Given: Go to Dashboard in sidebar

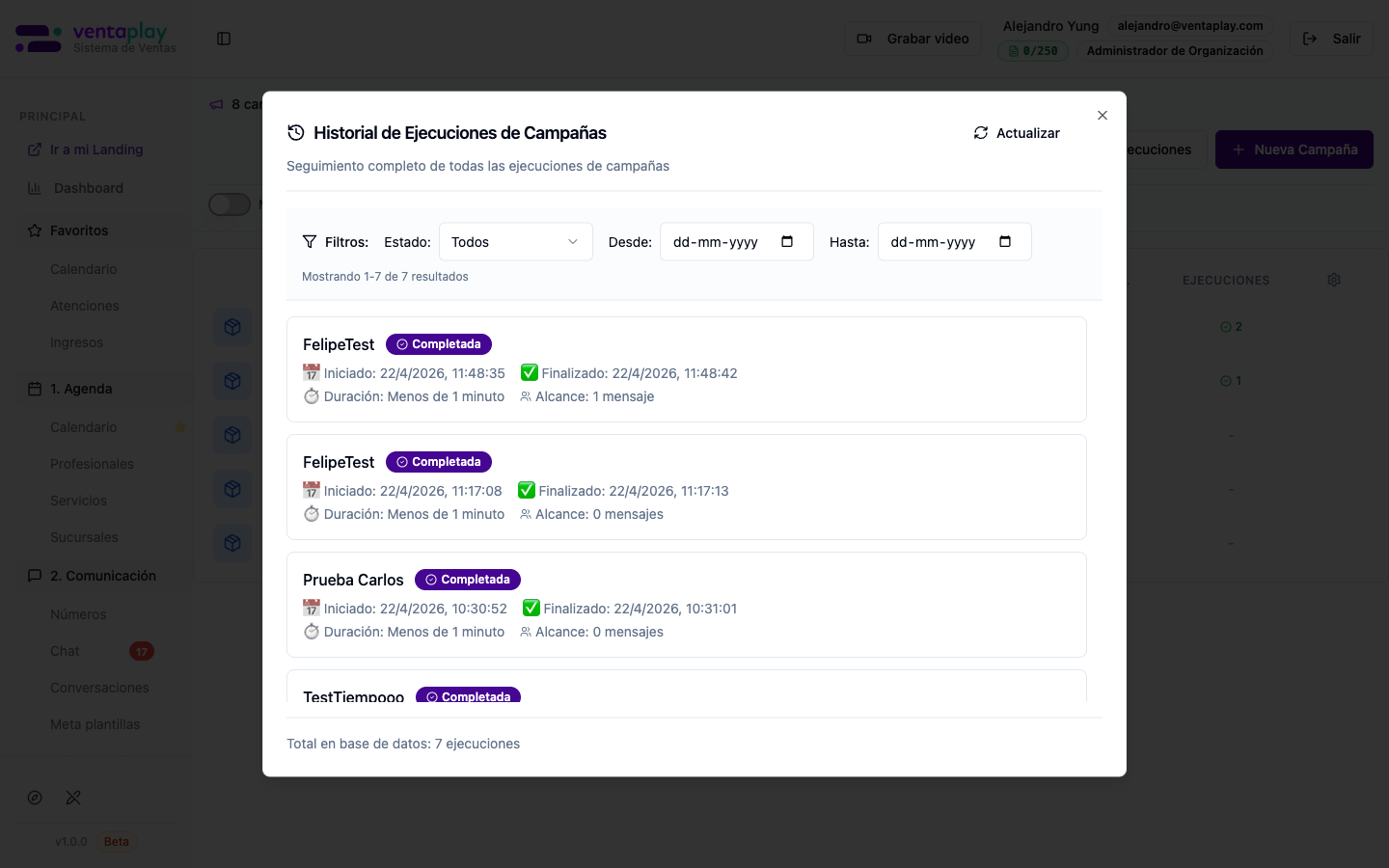Looking at the screenshot, I should [x=88, y=188].
